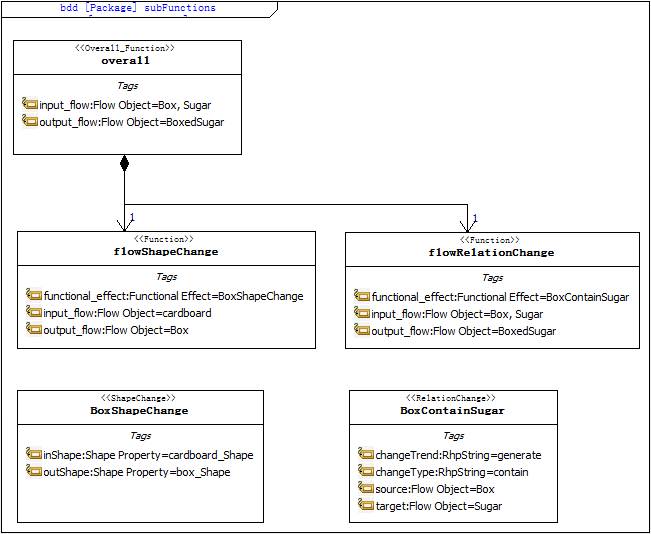Click tag icon beside inShape cardboard_Shape
651x534 pixels.
coord(34,454)
